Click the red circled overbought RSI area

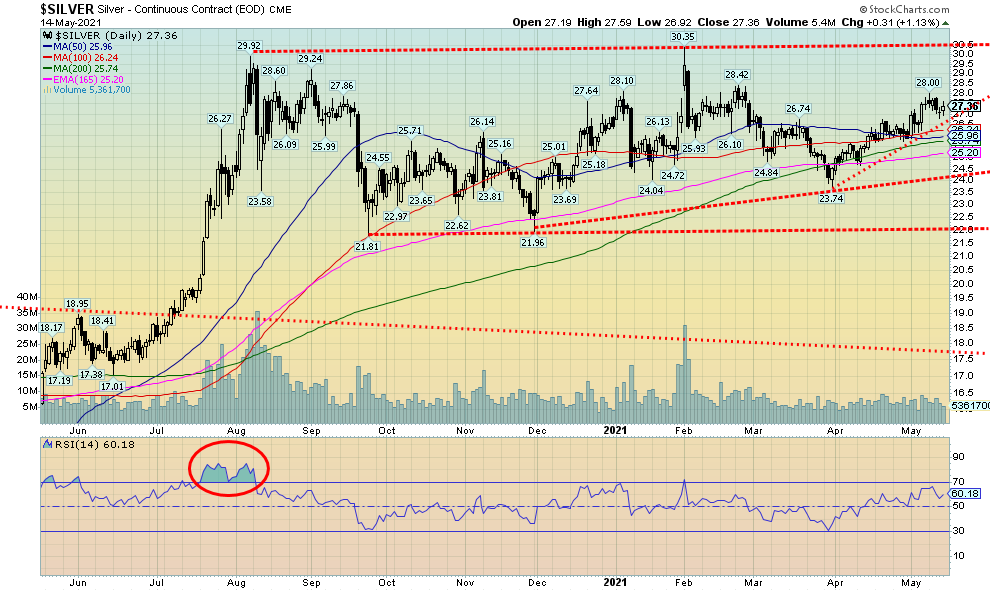pos(229,468)
